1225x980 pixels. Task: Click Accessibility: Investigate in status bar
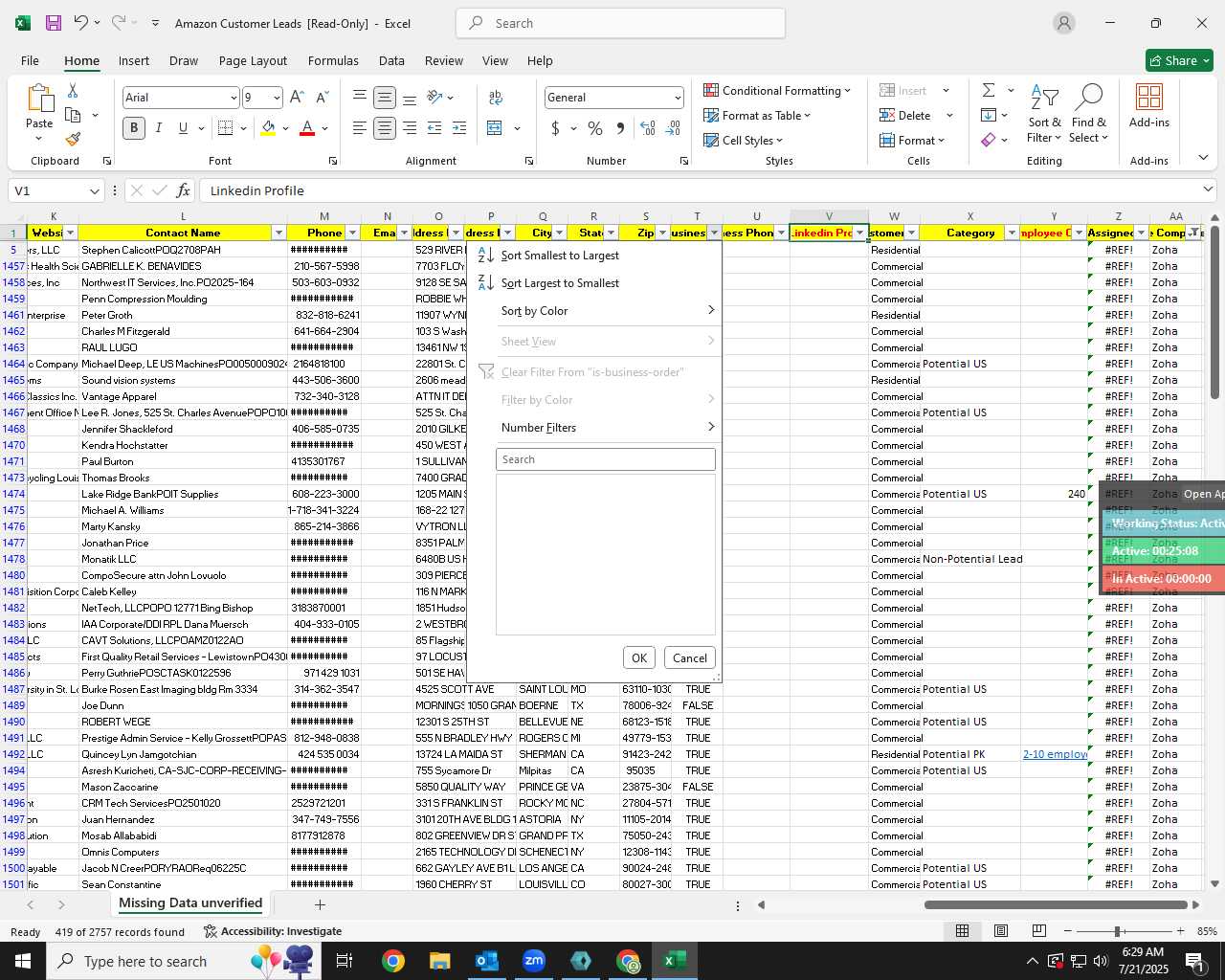(273, 931)
